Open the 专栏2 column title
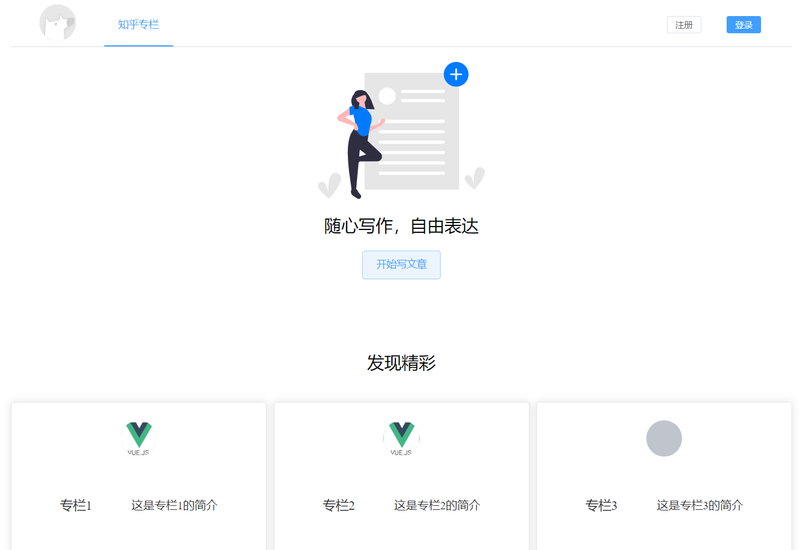The width and height of the screenshot is (800, 550). [338, 505]
